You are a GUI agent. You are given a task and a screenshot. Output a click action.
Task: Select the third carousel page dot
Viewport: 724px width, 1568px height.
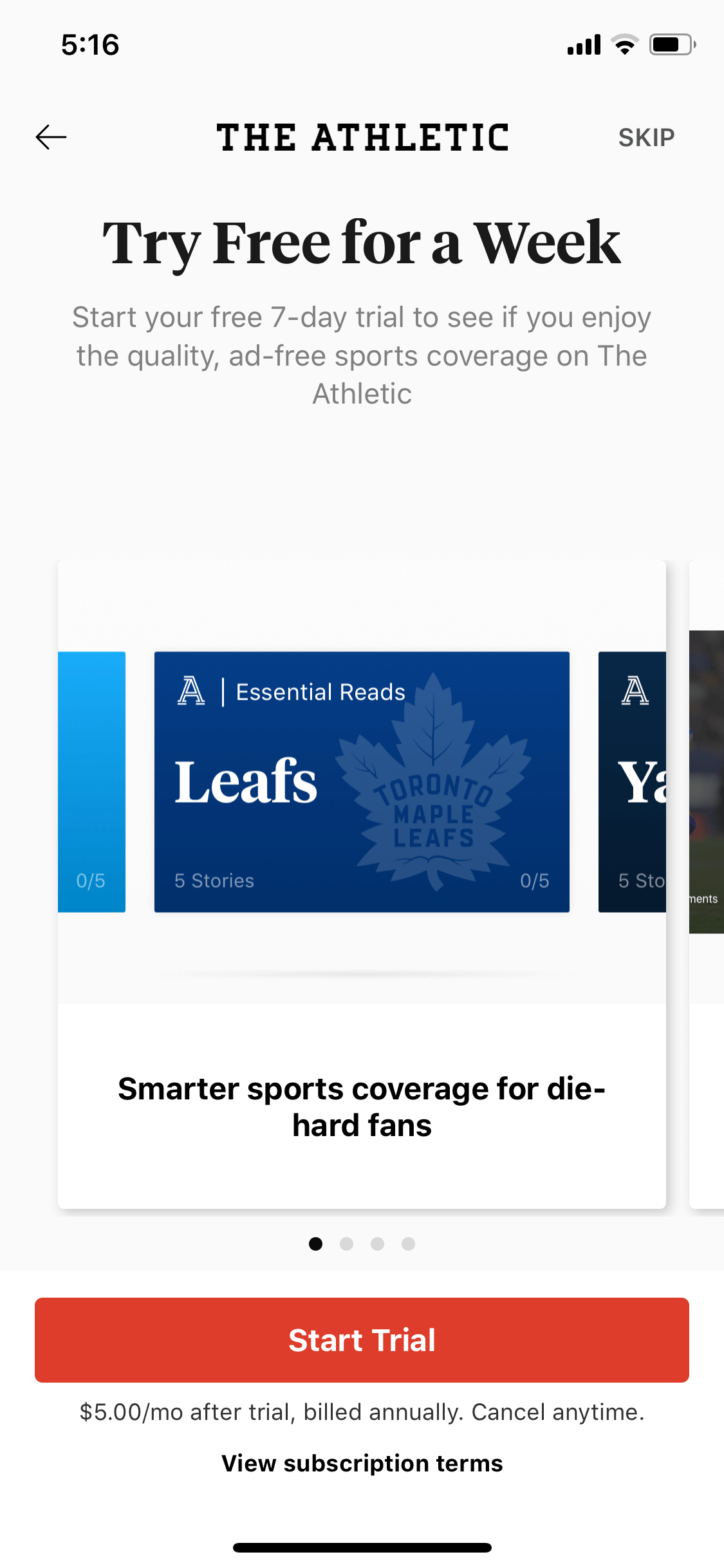(377, 1244)
